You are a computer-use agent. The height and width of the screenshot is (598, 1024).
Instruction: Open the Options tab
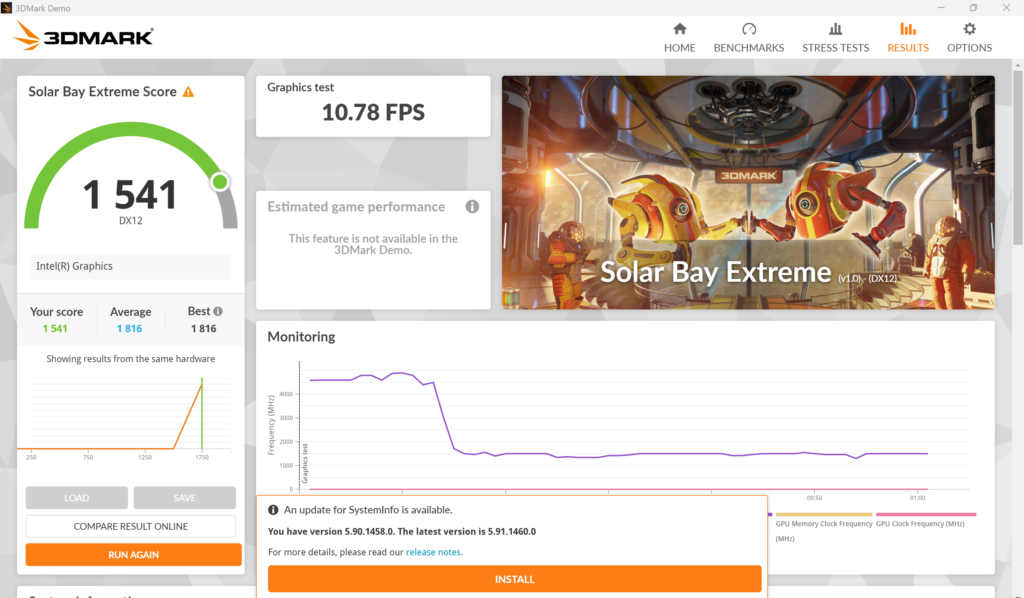click(969, 38)
